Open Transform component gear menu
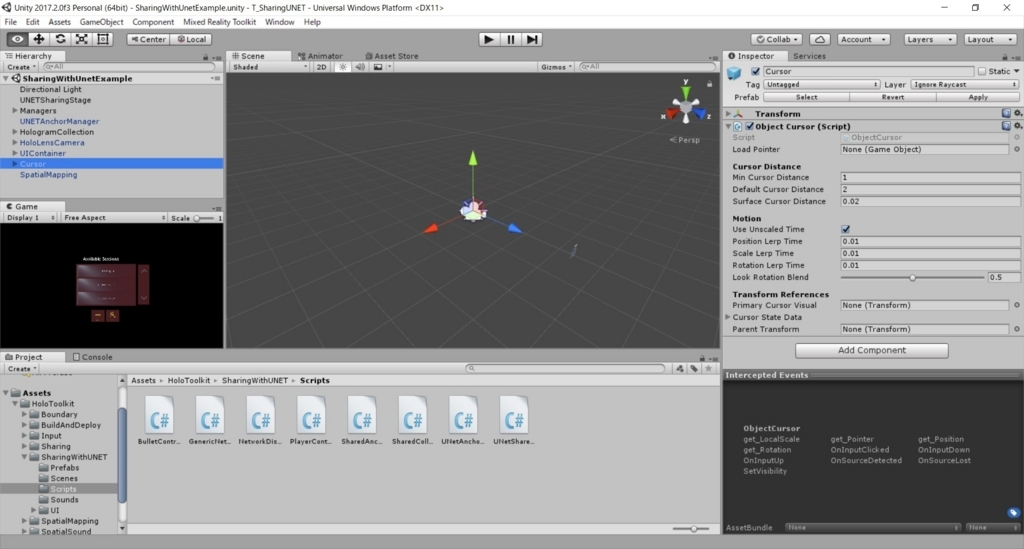The width and height of the screenshot is (1024, 549). click(x=1017, y=114)
